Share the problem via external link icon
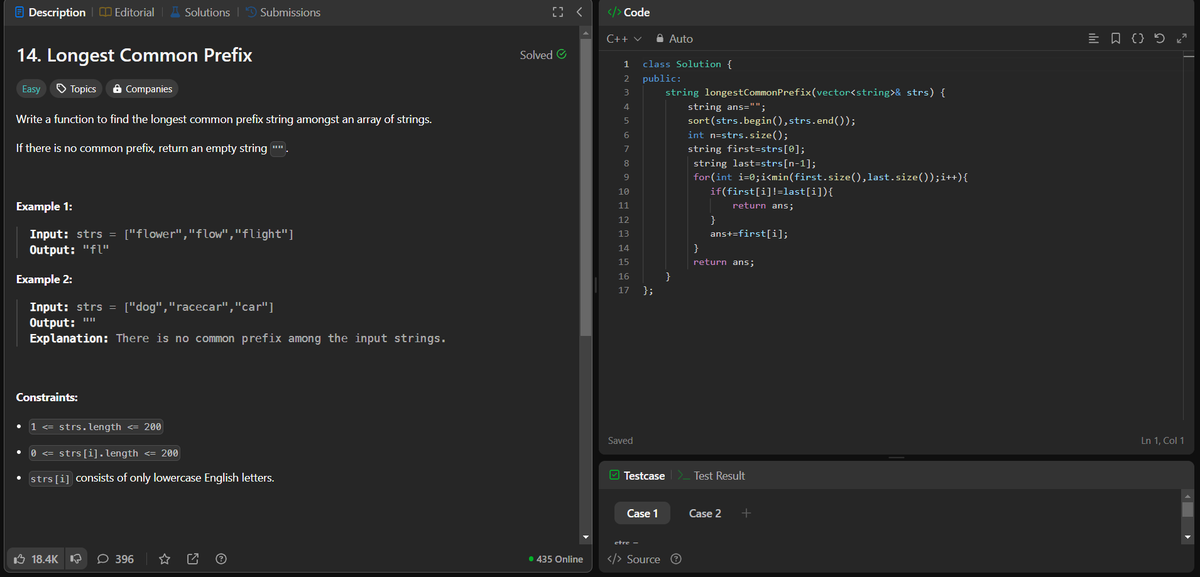This screenshot has height=577, width=1200. [192, 559]
